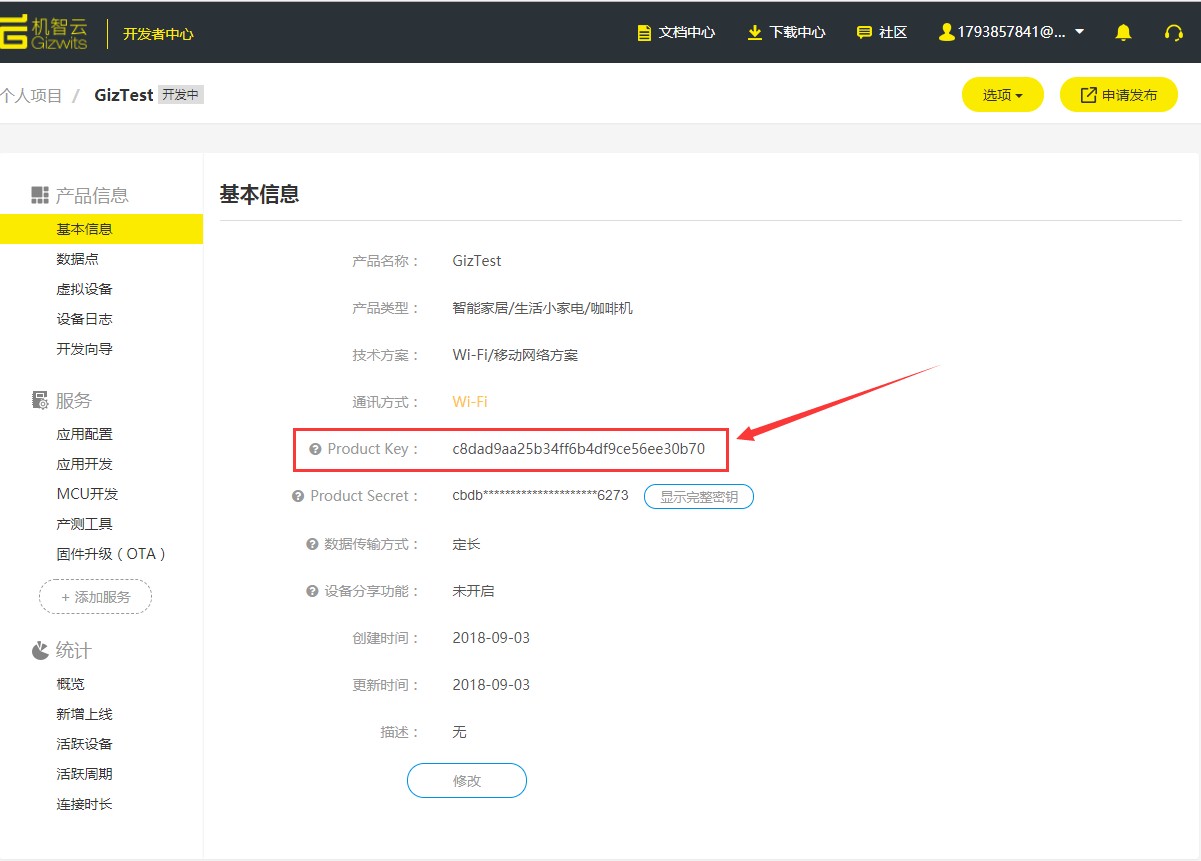Click the help icon beside 数据传输方式
Viewport: 1201px width, 861px height.
coord(312,544)
